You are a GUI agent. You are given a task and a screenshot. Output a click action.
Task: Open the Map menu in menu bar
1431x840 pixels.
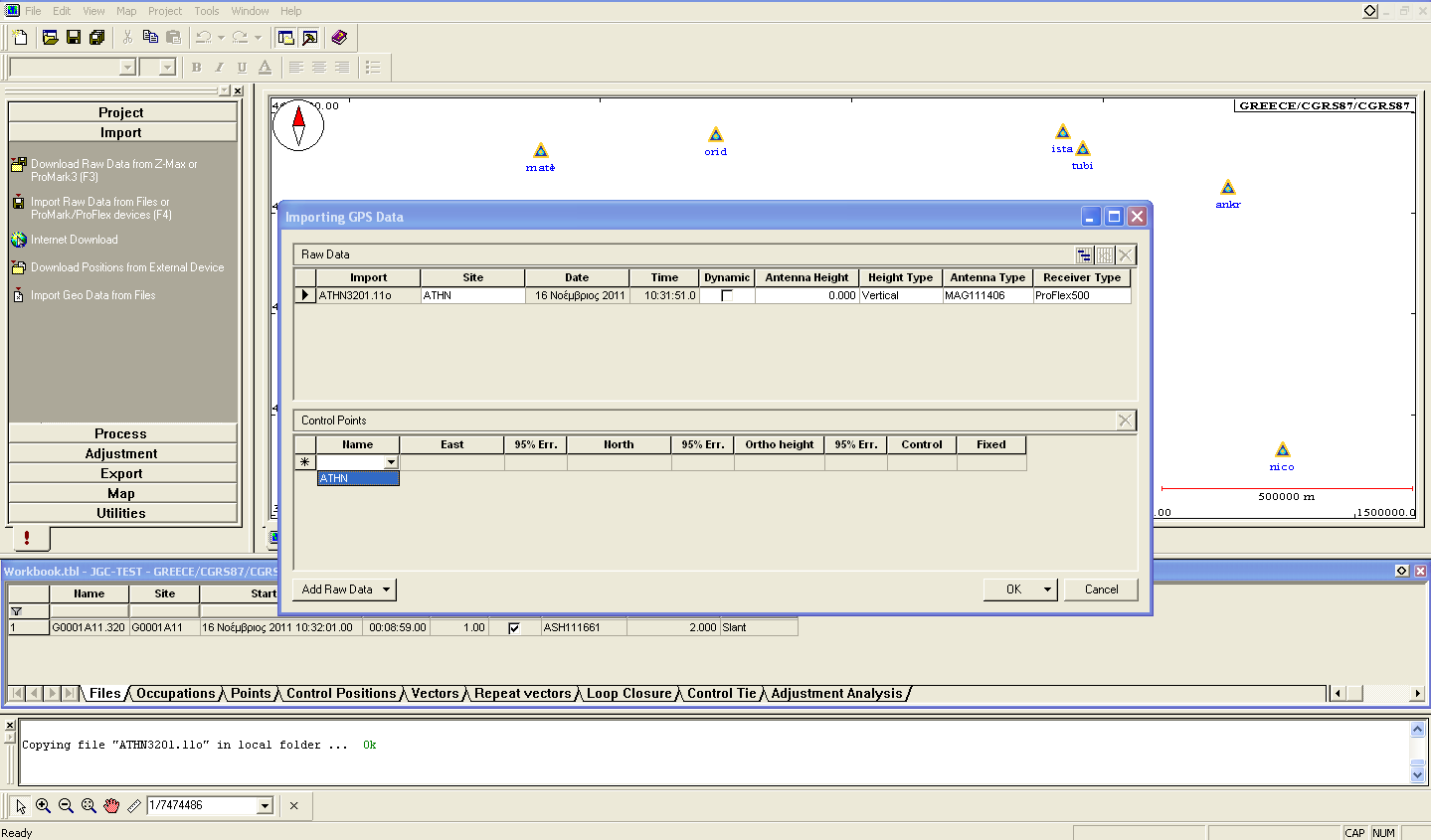(x=126, y=11)
